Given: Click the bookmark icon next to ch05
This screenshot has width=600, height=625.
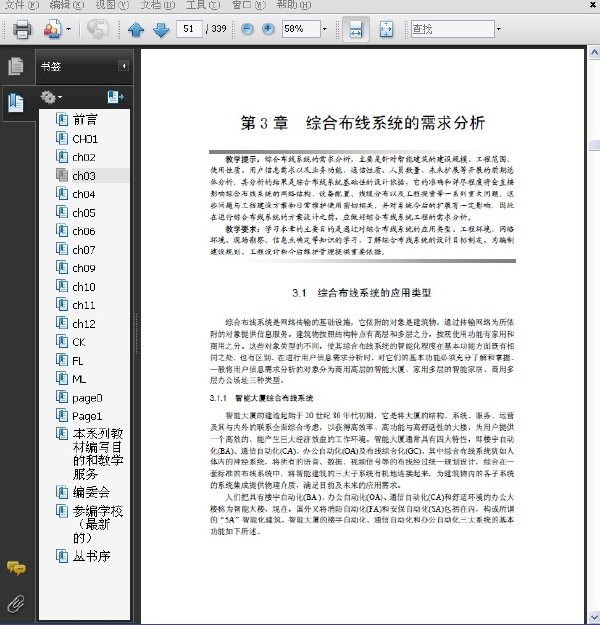Looking at the screenshot, I should coord(62,212).
